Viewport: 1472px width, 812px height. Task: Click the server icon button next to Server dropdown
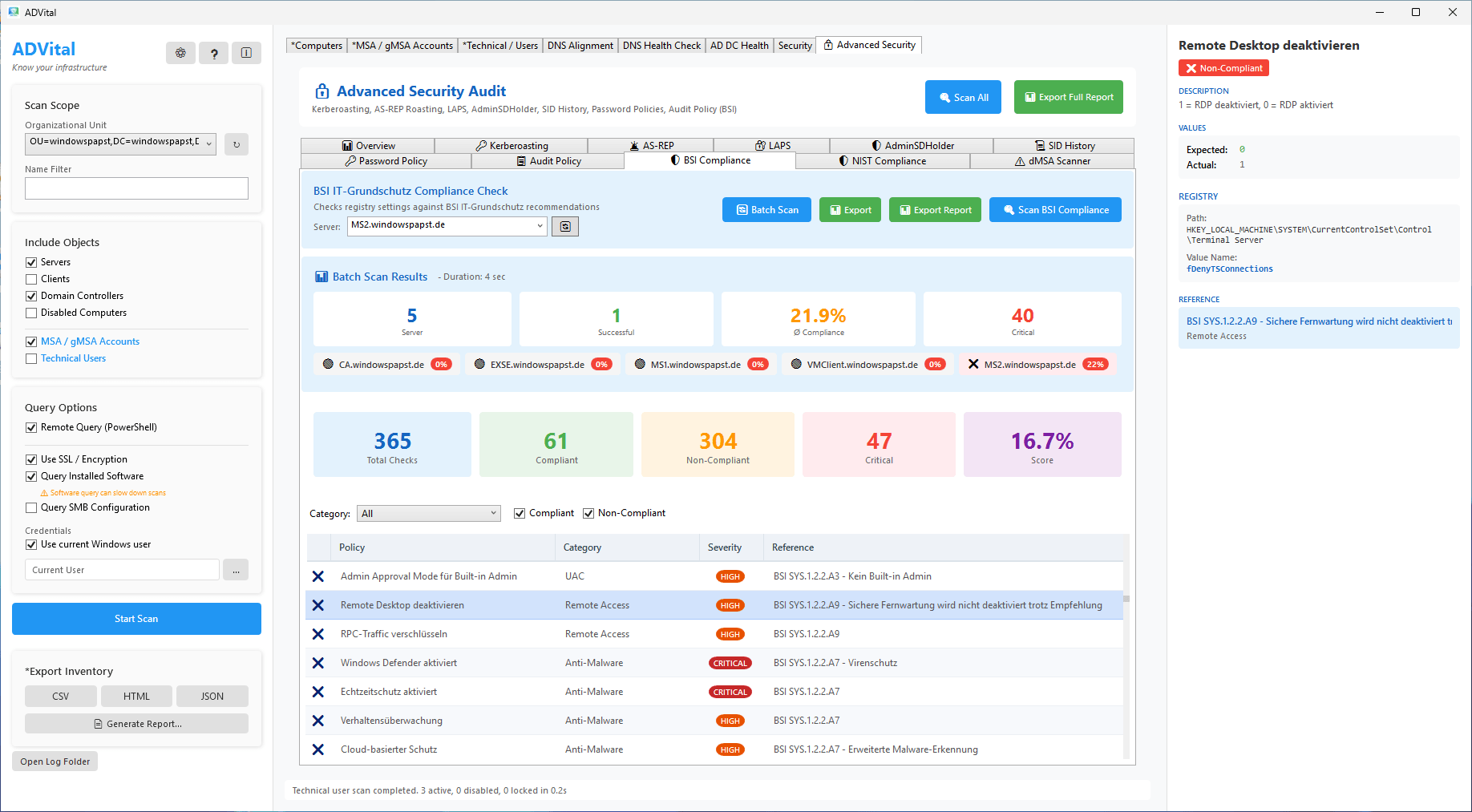tap(565, 227)
